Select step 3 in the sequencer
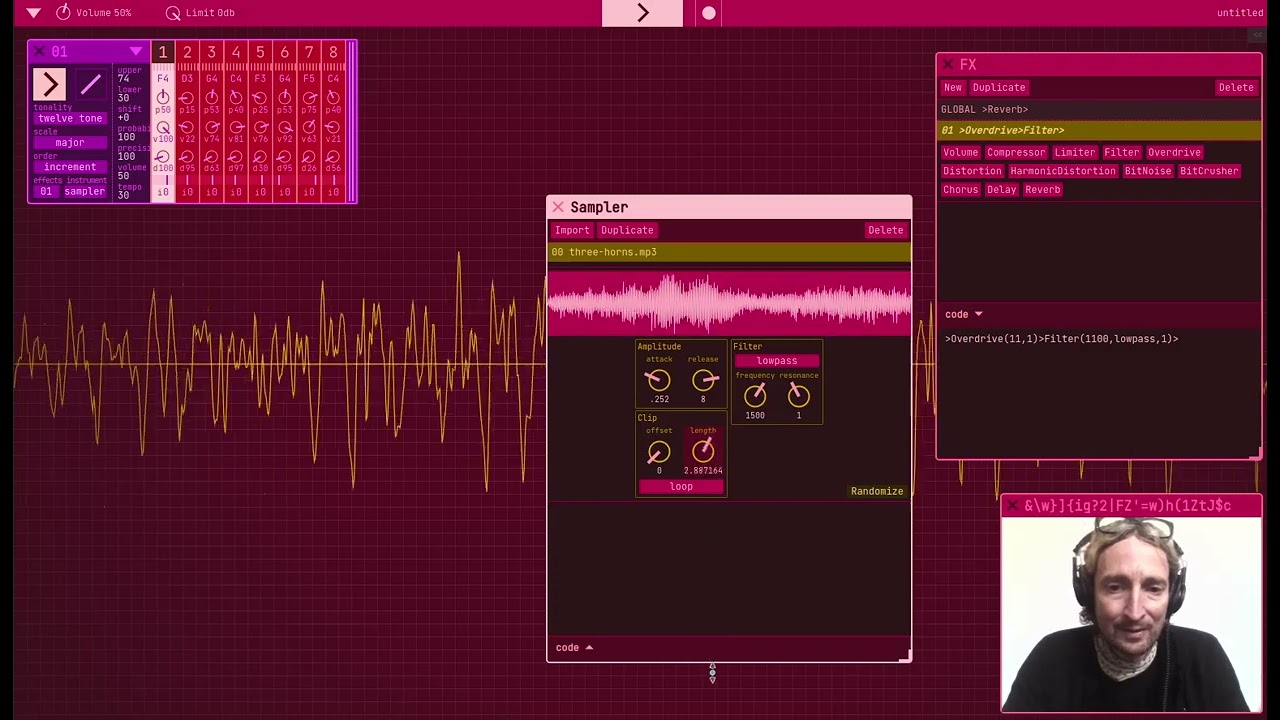This screenshot has height=720, width=1280. [211, 52]
